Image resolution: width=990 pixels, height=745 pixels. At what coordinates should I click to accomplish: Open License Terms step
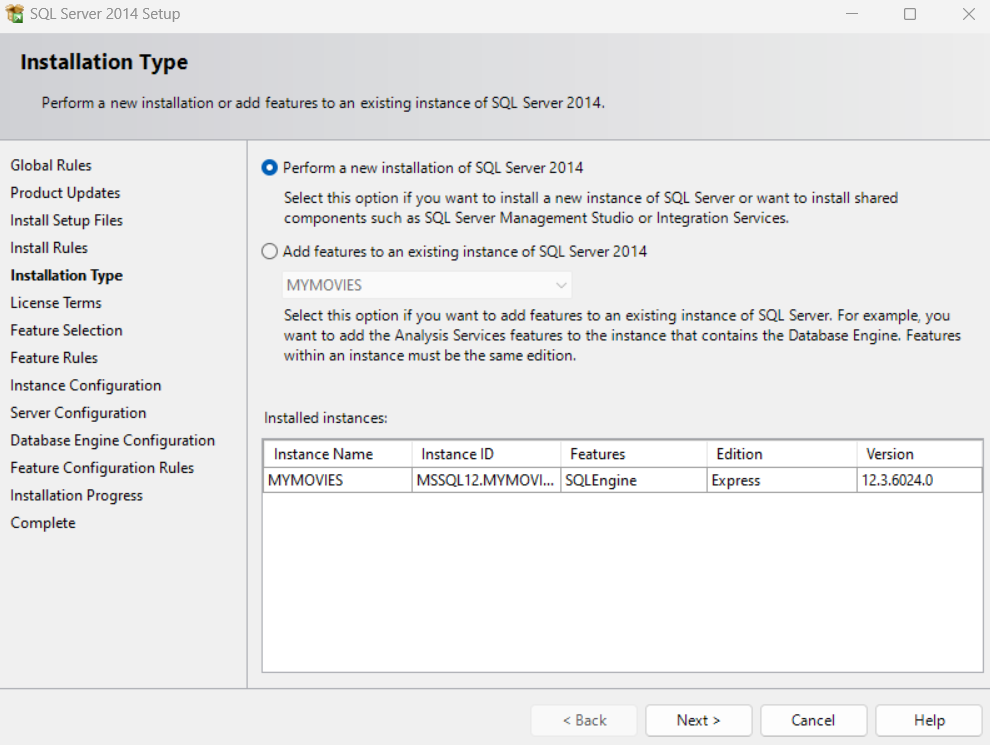(56, 303)
